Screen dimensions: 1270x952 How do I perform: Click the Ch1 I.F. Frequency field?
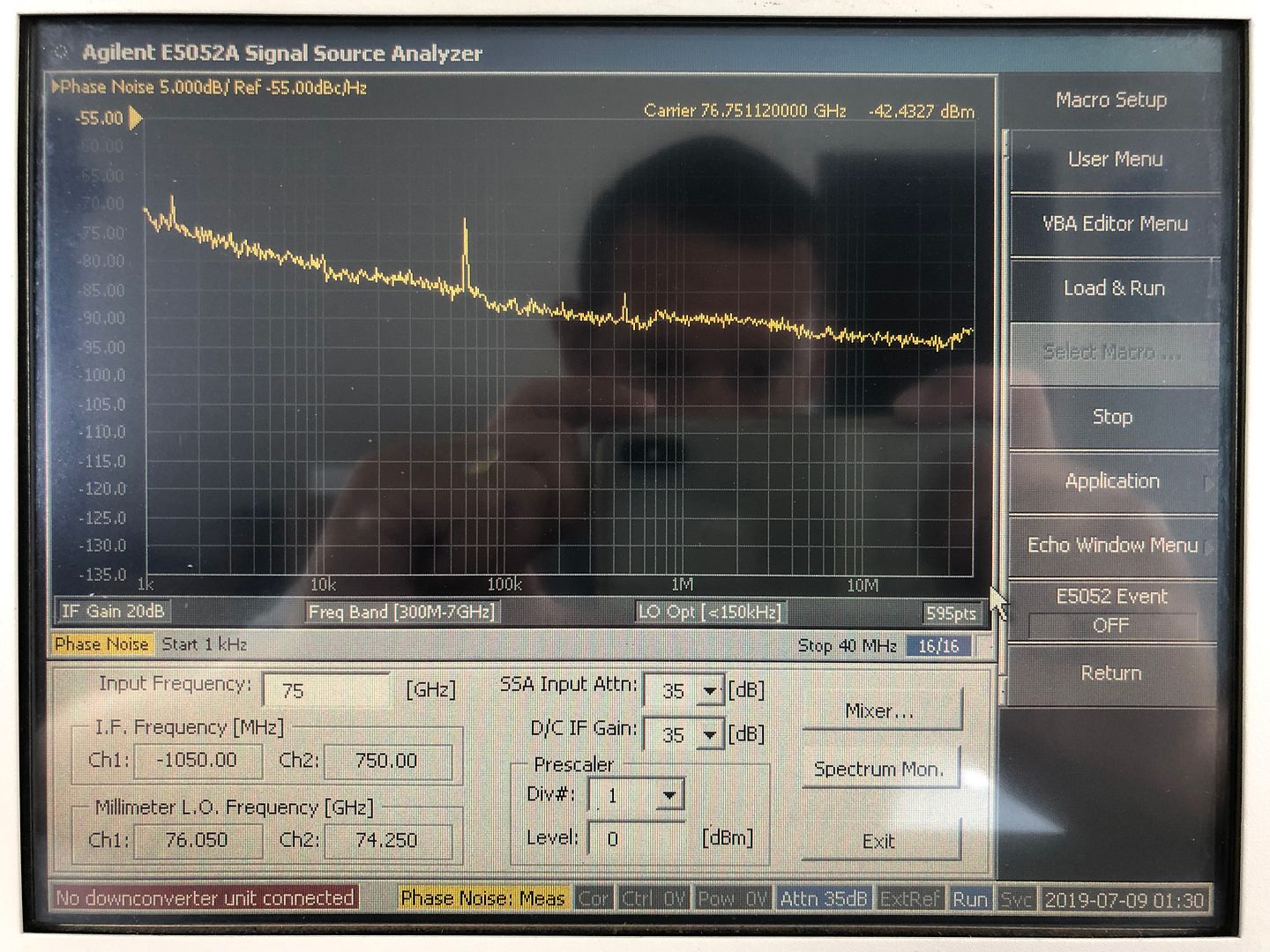(198, 761)
